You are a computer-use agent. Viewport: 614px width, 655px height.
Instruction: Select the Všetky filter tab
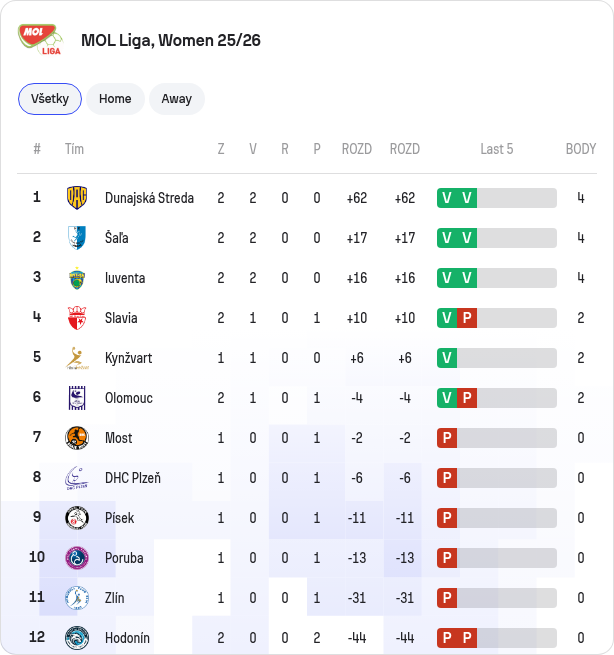(50, 99)
